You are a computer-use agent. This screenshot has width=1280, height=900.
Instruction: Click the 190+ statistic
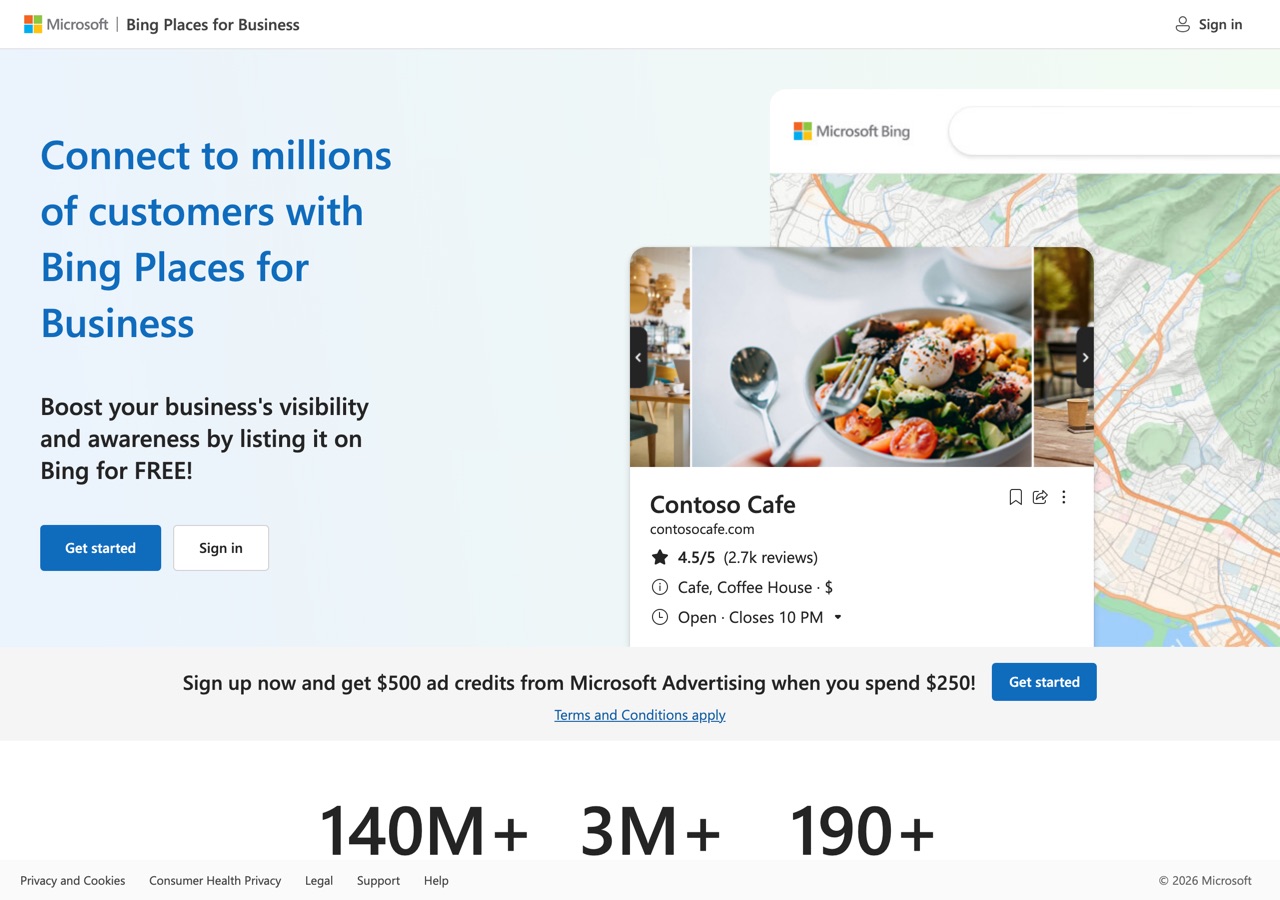862,830
